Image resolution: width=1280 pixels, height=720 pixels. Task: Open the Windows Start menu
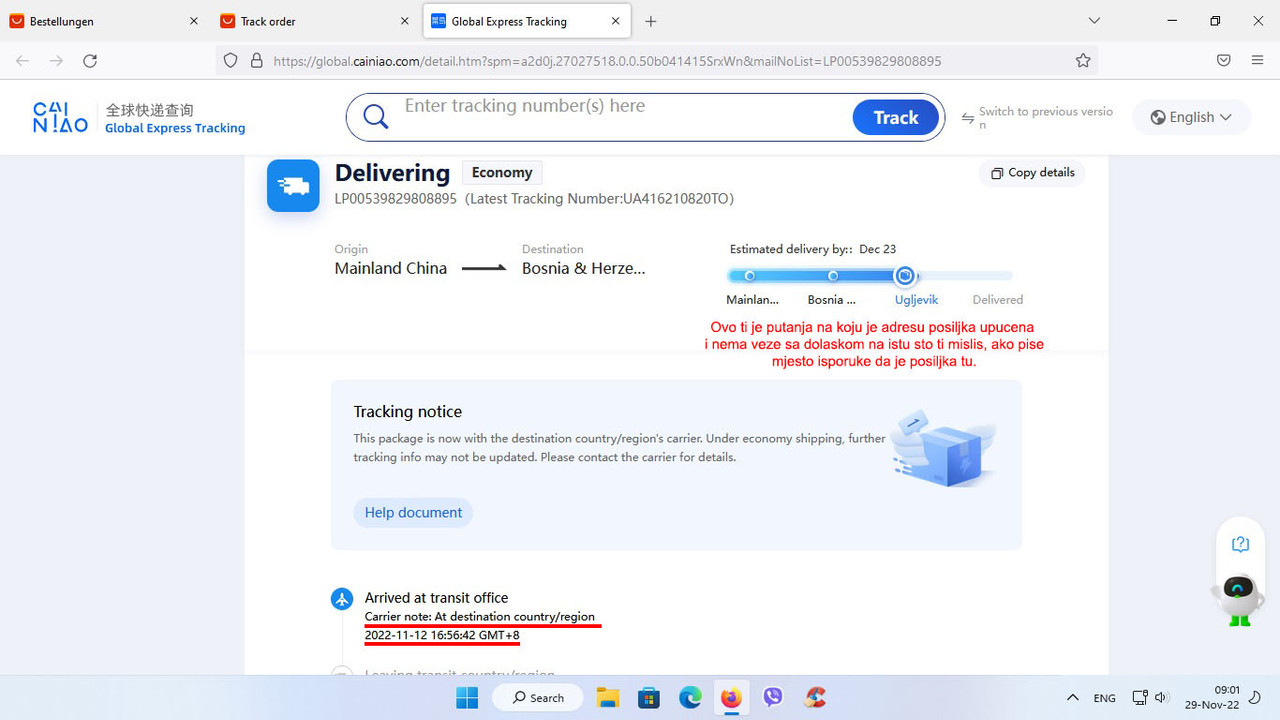click(468, 697)
